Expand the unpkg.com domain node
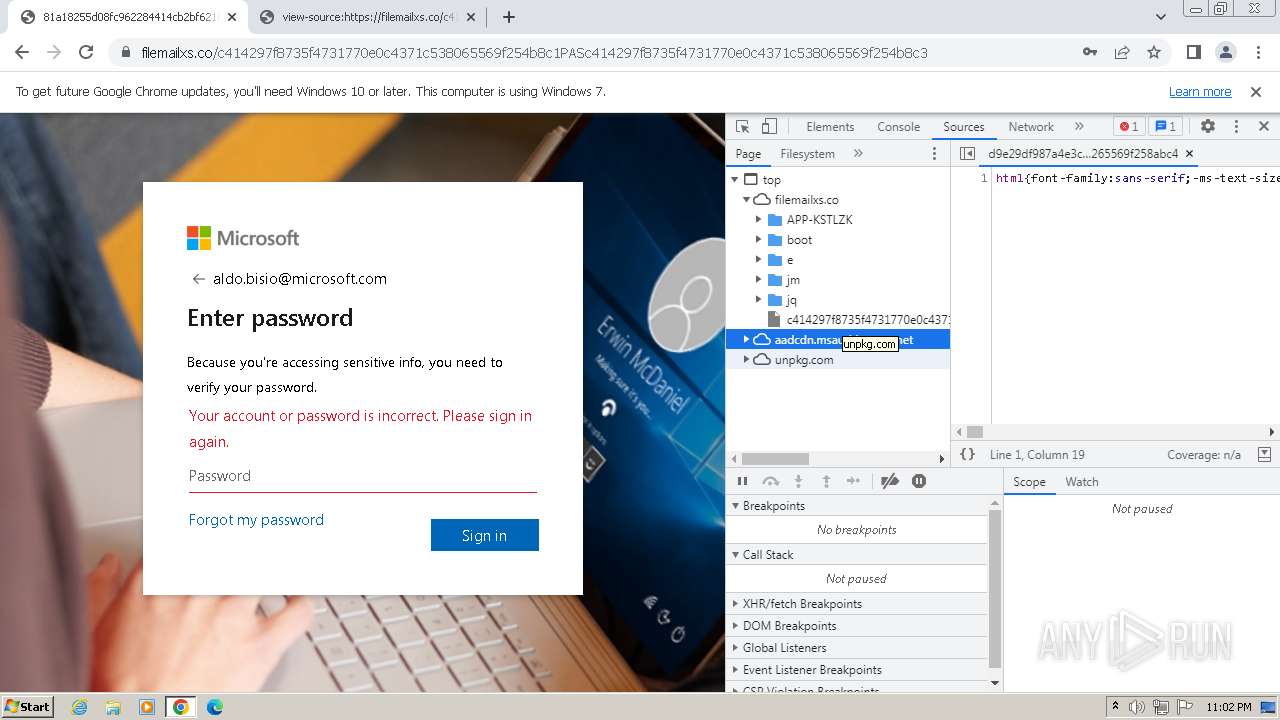This screenshot has height=720, width=1280. tap(747, 360)
